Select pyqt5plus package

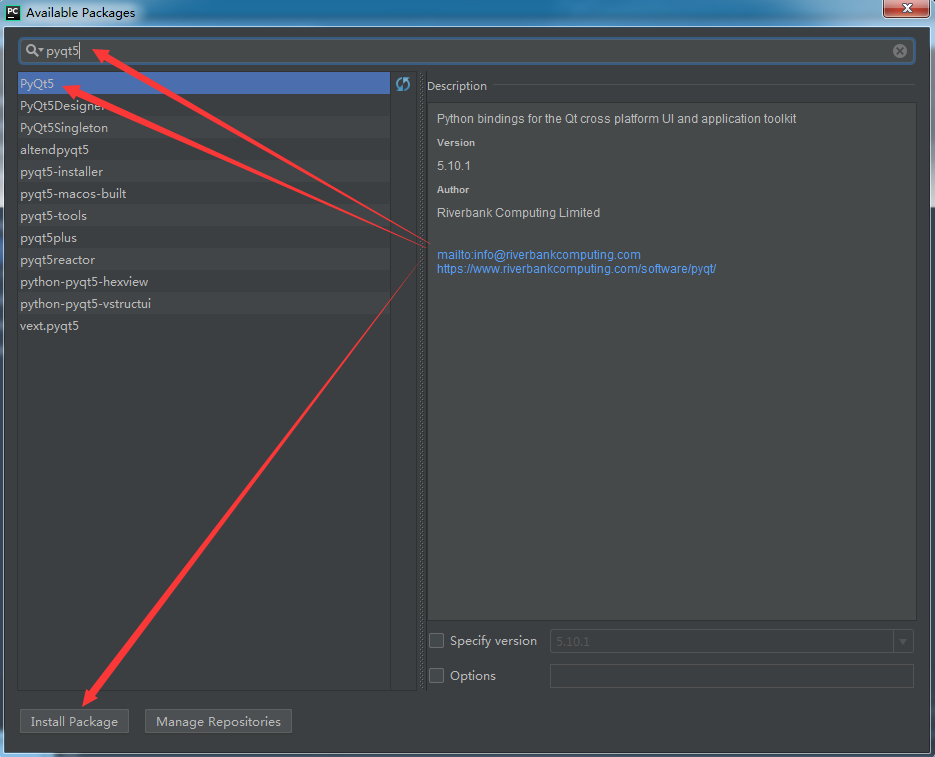204,238
